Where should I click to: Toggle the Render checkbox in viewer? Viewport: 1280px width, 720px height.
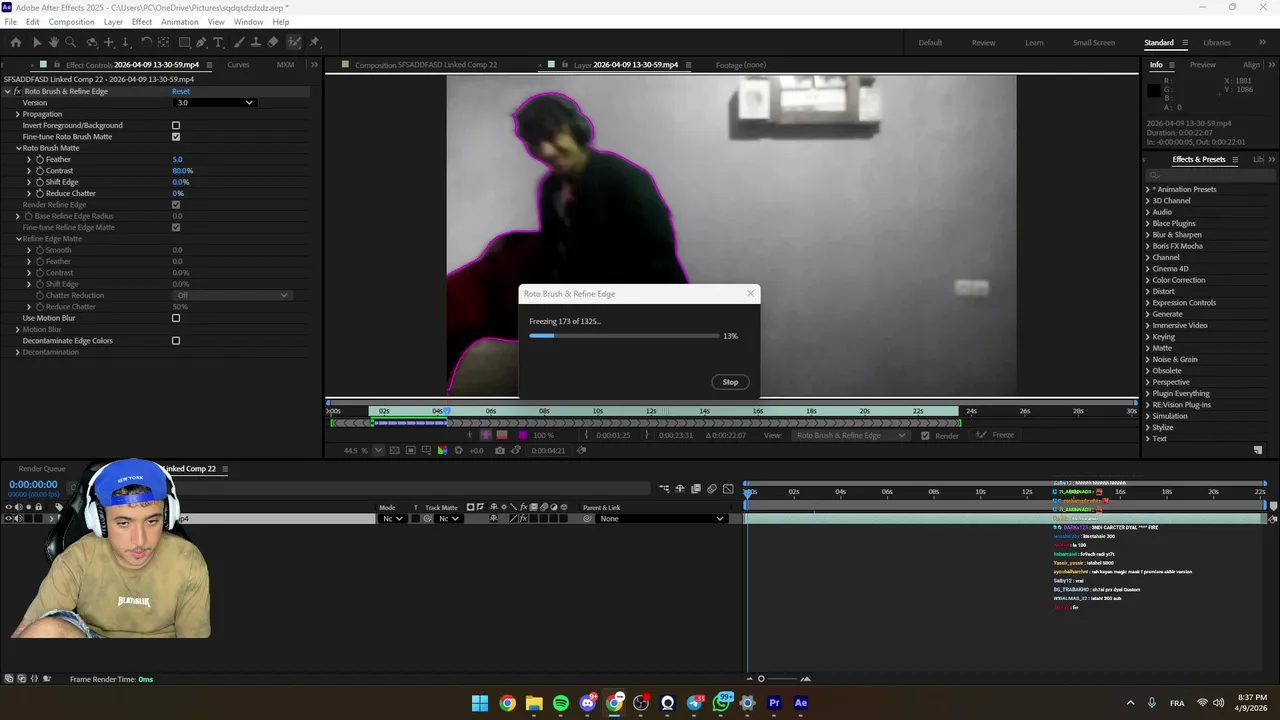pos(925,435)
